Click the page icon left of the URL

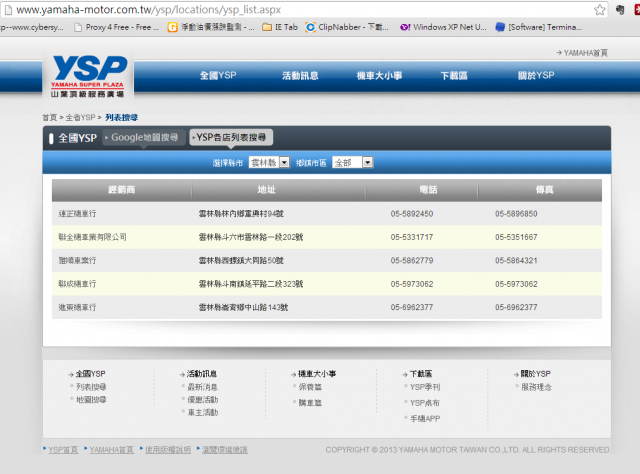pyautogui.click(x=8, y=9)
